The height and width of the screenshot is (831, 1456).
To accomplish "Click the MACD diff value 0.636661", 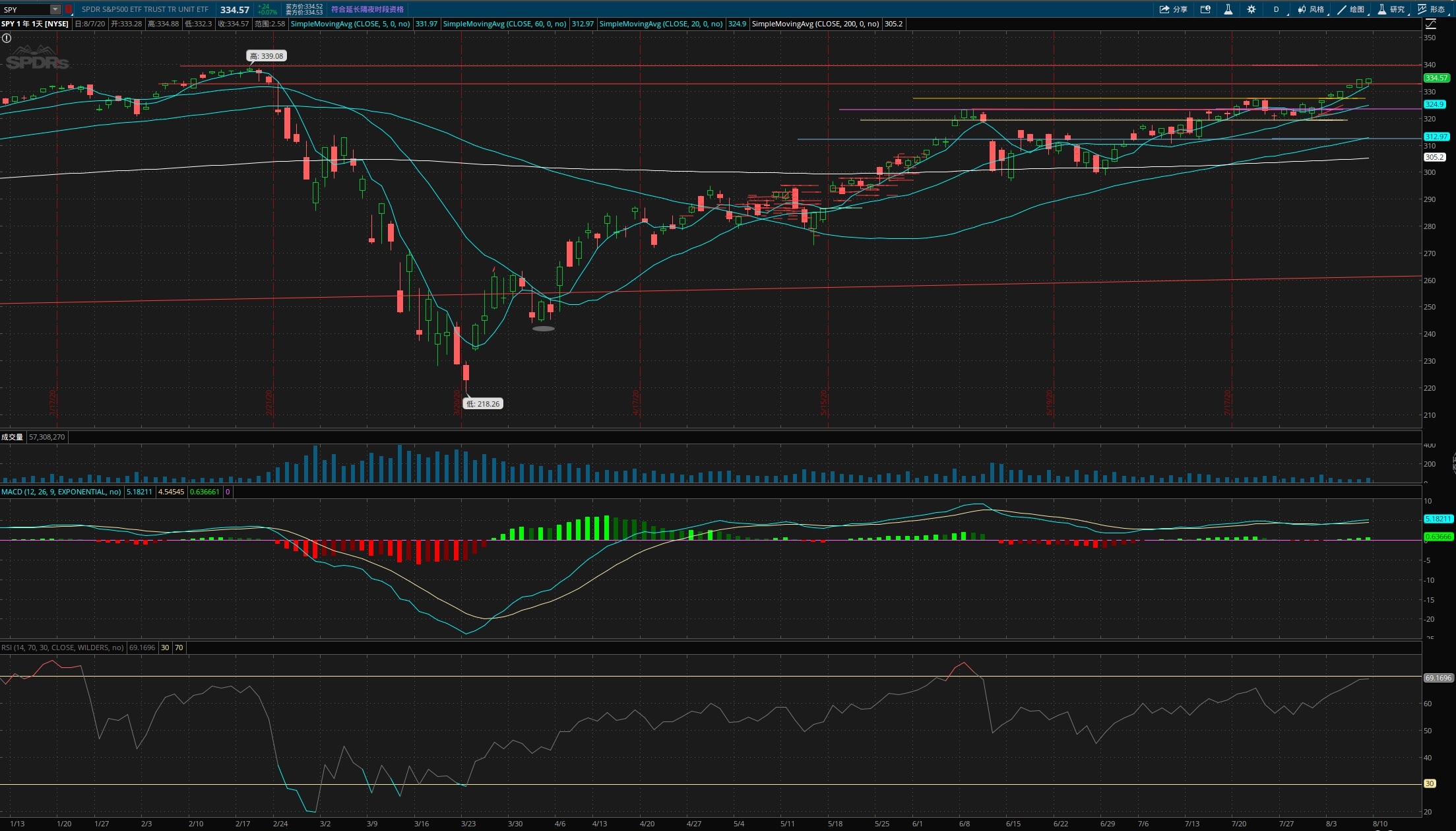I will [x=205, y=492].
